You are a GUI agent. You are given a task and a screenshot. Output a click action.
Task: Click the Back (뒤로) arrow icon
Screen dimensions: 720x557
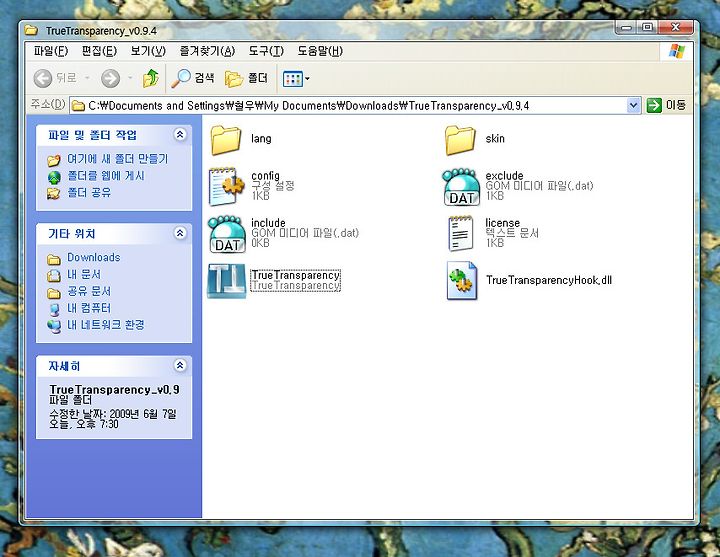pyautogui.click(x=43, y=79)
